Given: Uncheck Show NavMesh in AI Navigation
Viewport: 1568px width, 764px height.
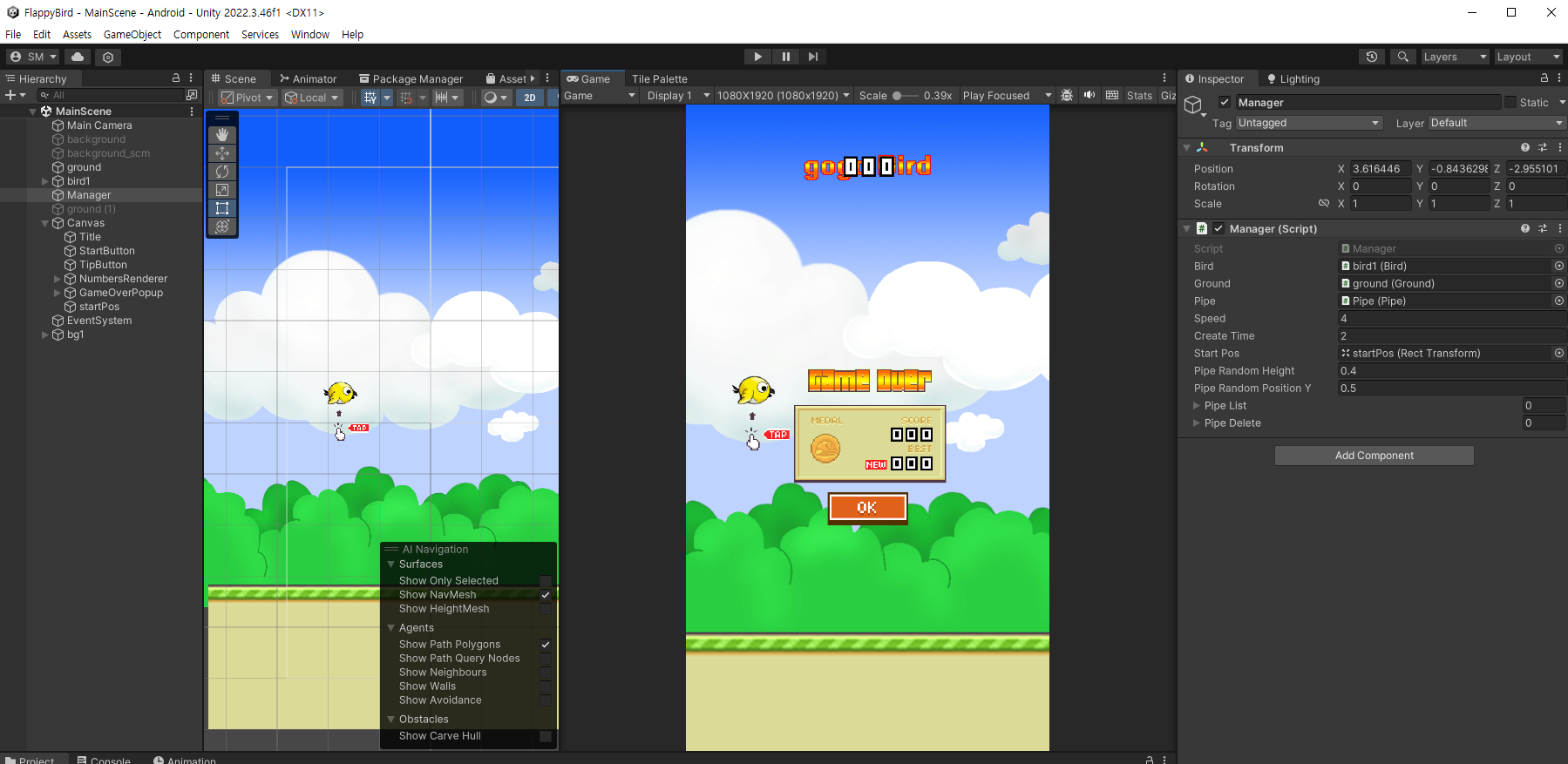Looking at the screenshot, I should click(x=546, y=595).
